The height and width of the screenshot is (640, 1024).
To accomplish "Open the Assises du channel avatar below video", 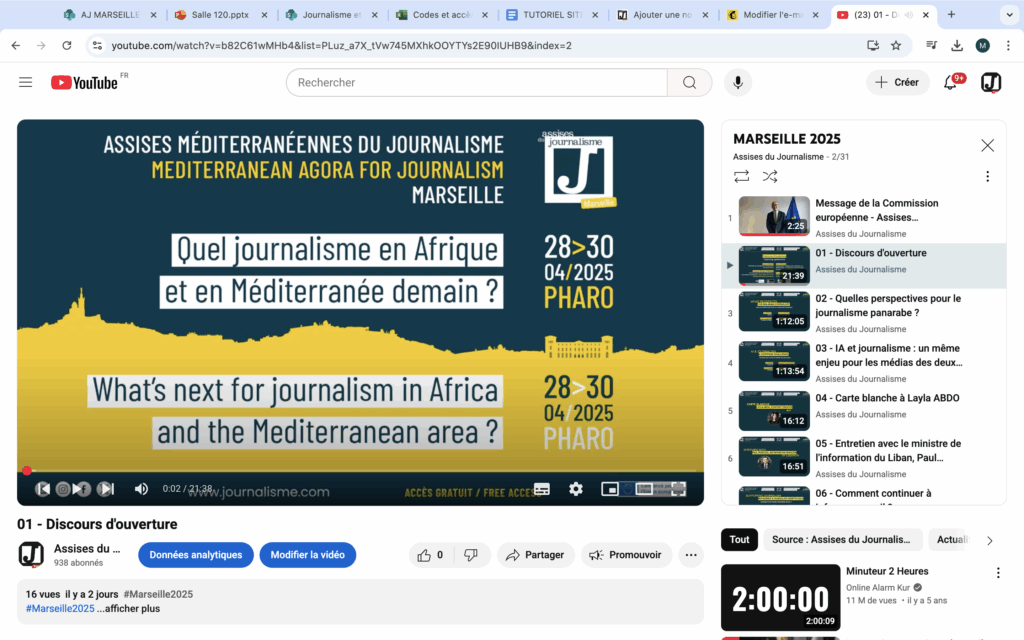I will 31,555.
